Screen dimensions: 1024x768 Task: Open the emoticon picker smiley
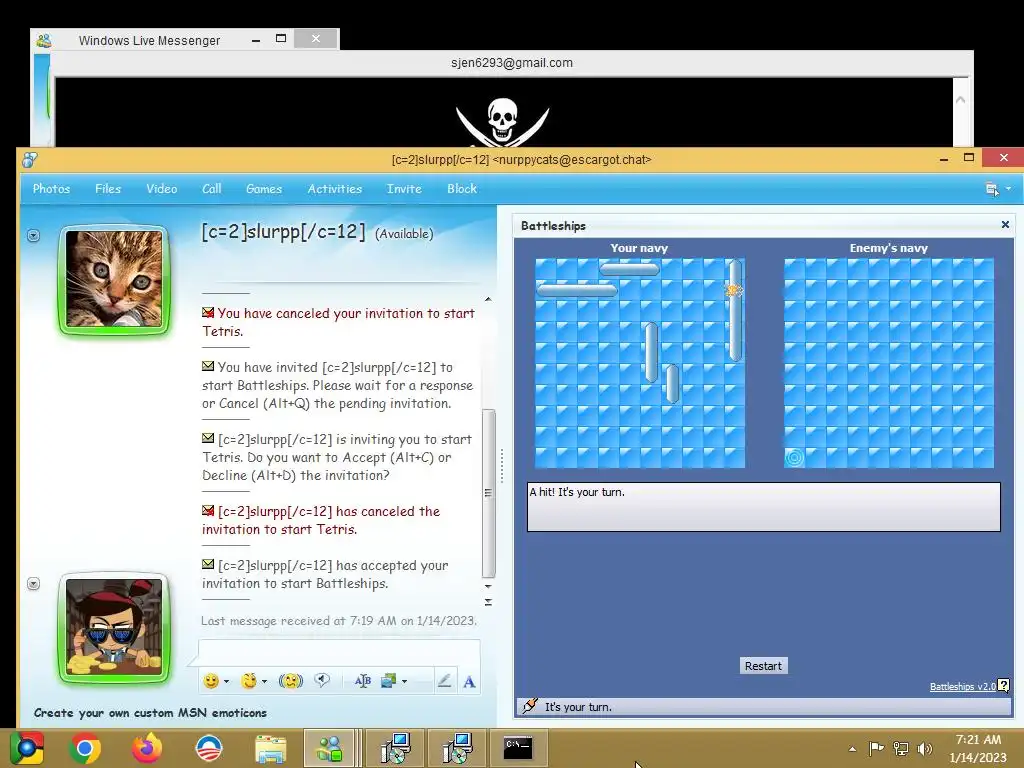point(210,681)
